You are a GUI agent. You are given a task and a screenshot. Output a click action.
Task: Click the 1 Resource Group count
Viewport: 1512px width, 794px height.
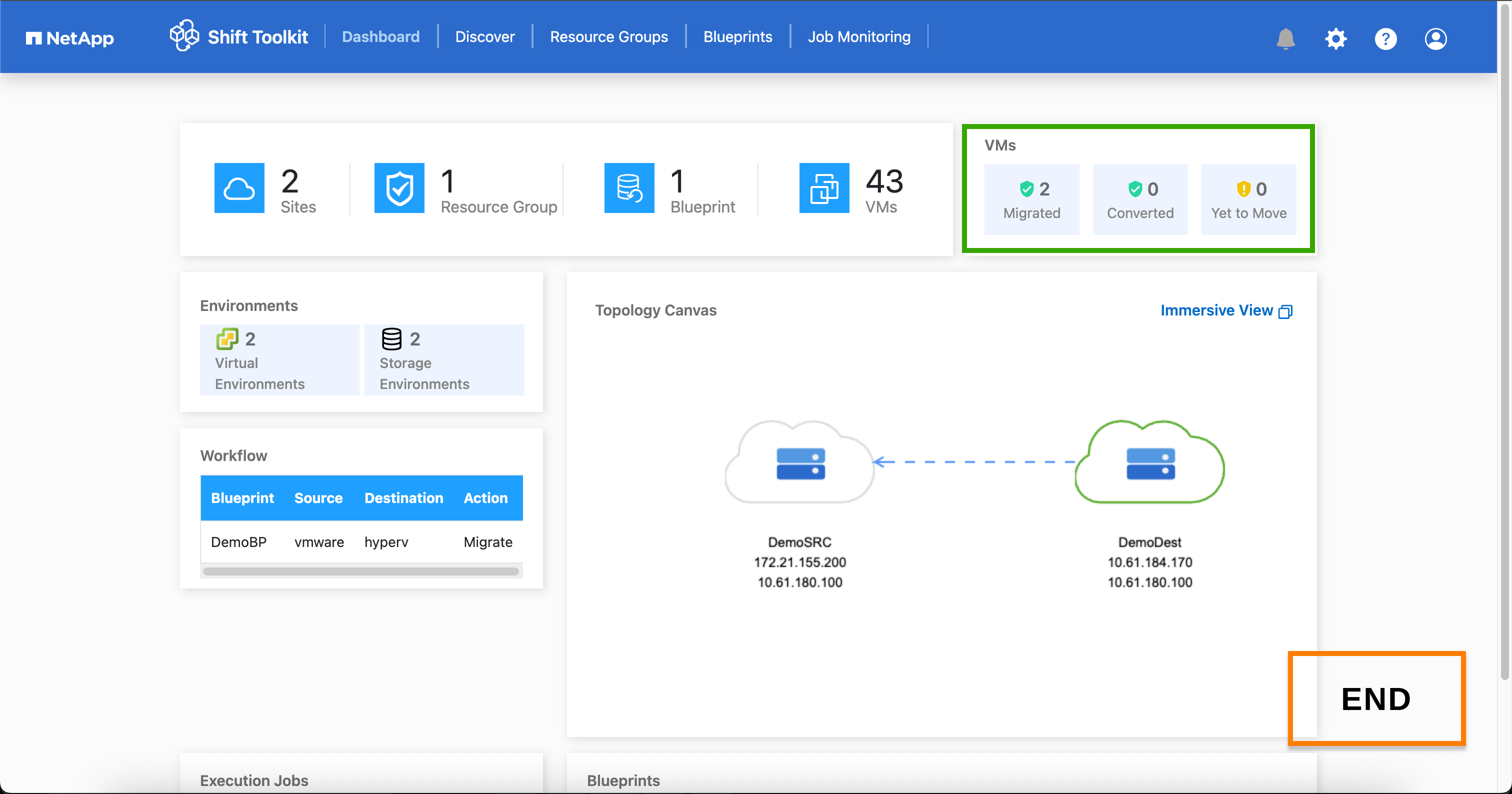coord(447,180)
